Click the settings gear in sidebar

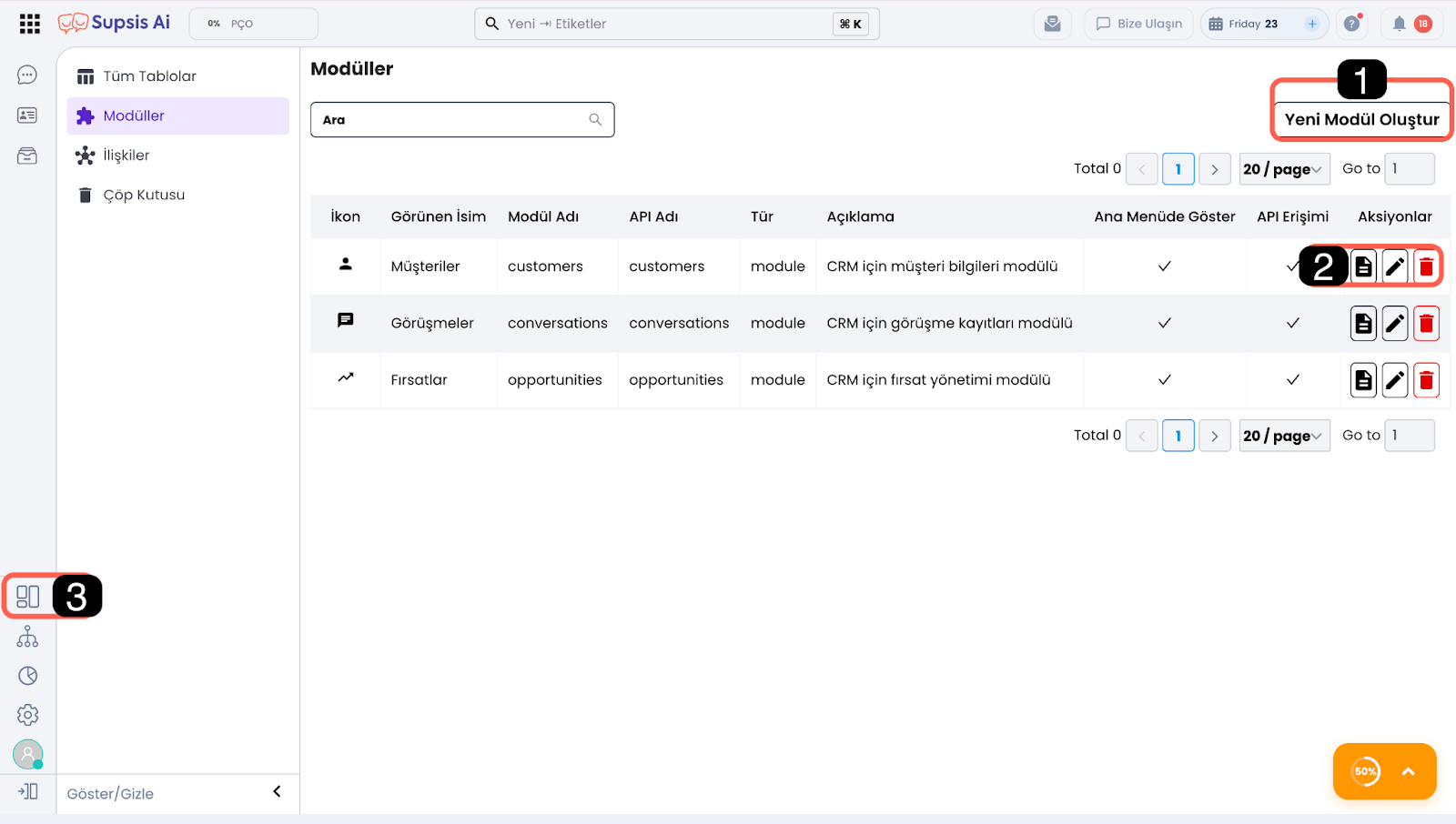pos(27,715)
